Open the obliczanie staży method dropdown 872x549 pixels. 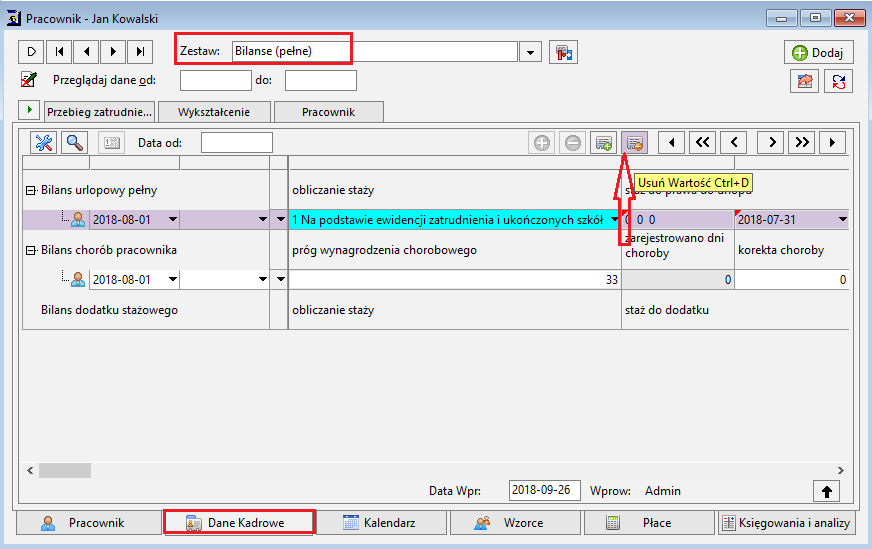pyautogui.click(x=614, y=220)
